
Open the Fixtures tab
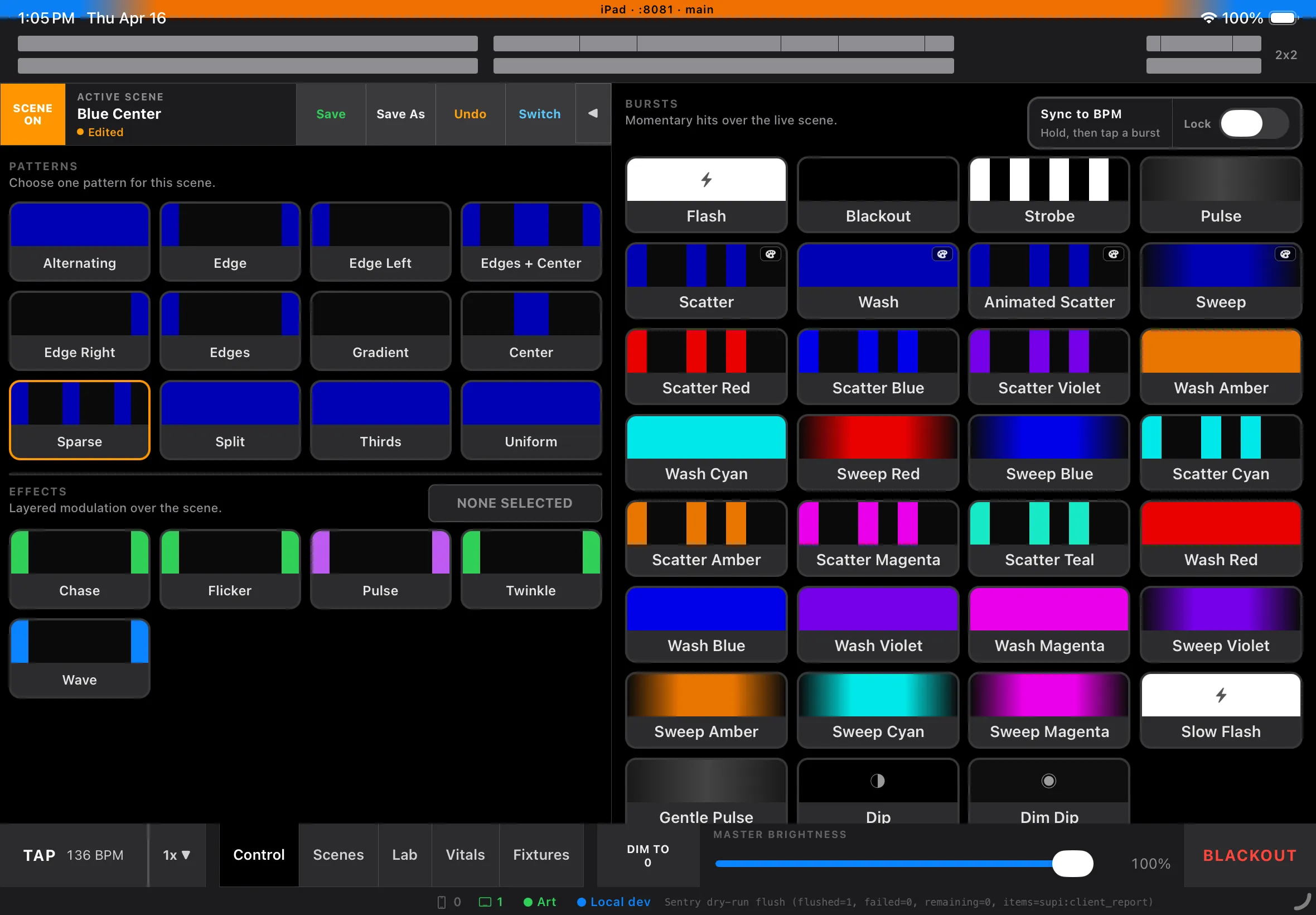(x=541, y=855)
